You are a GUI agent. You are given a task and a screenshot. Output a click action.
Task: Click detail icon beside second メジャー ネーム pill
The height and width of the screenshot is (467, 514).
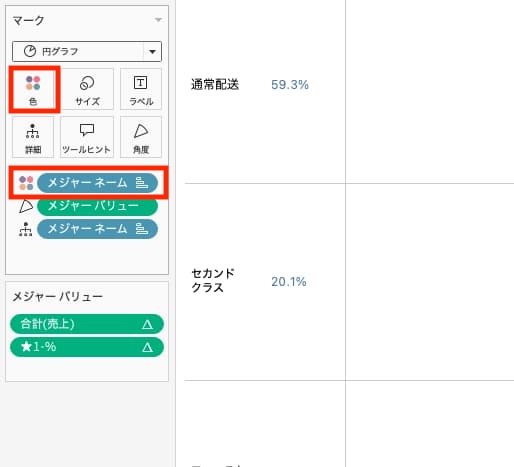(26, 229)
